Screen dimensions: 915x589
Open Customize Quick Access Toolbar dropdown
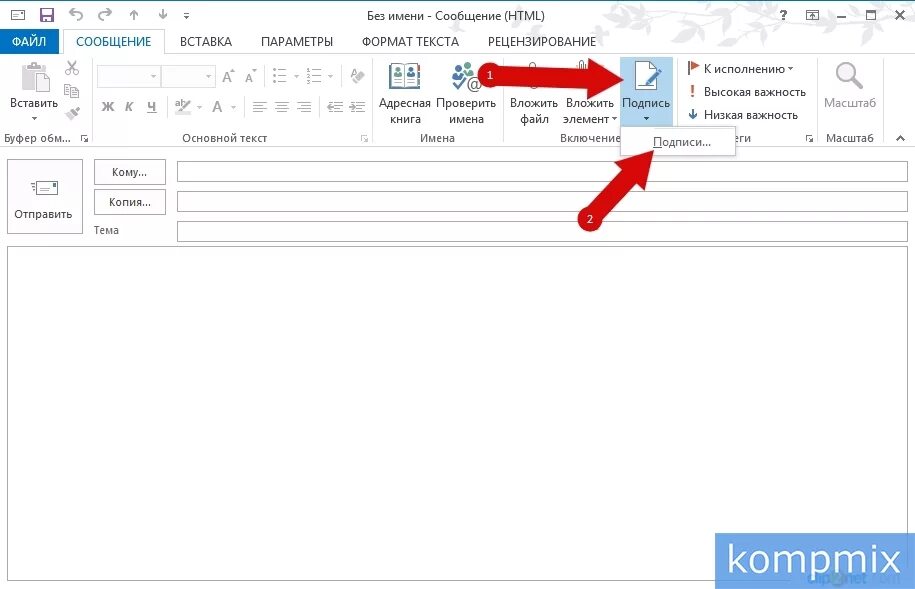[186, 16]
